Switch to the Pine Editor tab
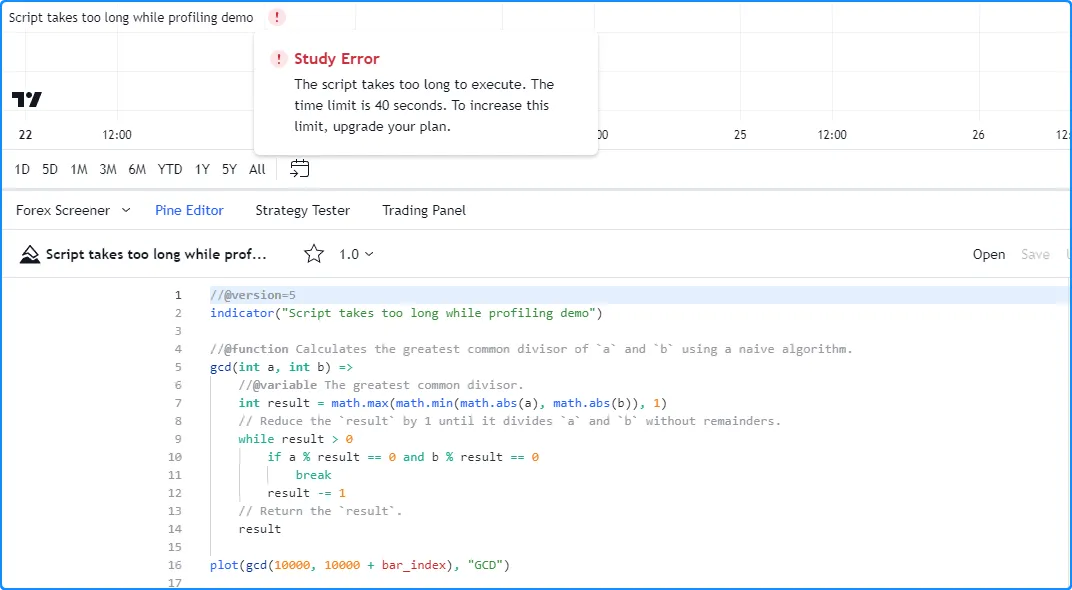This screenshot has height=590, width=1072. pos(189,210)
